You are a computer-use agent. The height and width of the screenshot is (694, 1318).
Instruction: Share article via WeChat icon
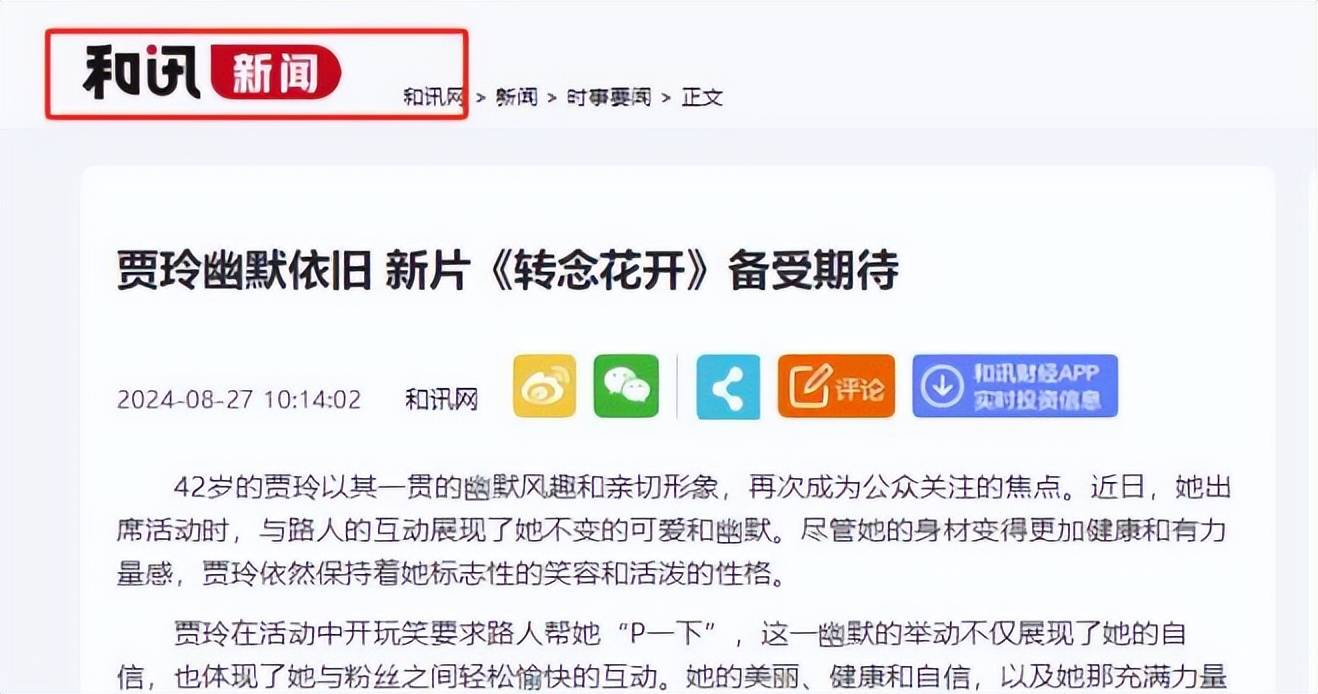[626, 386]
